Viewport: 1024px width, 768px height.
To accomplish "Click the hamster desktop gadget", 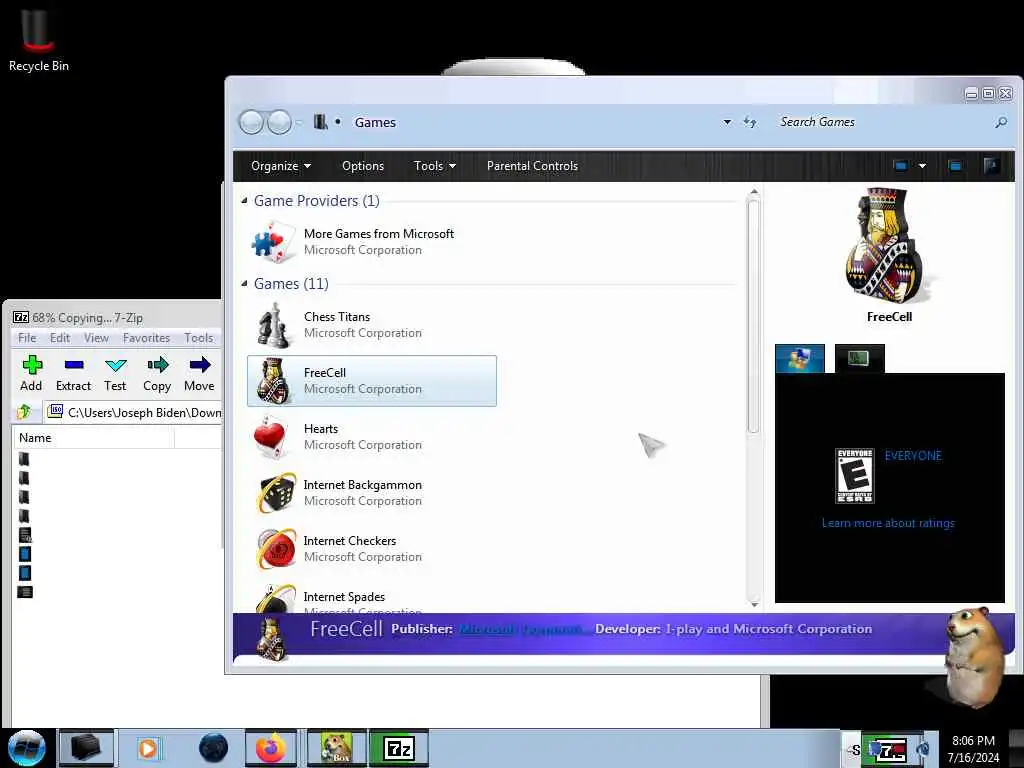I will (x=974, y=656).
